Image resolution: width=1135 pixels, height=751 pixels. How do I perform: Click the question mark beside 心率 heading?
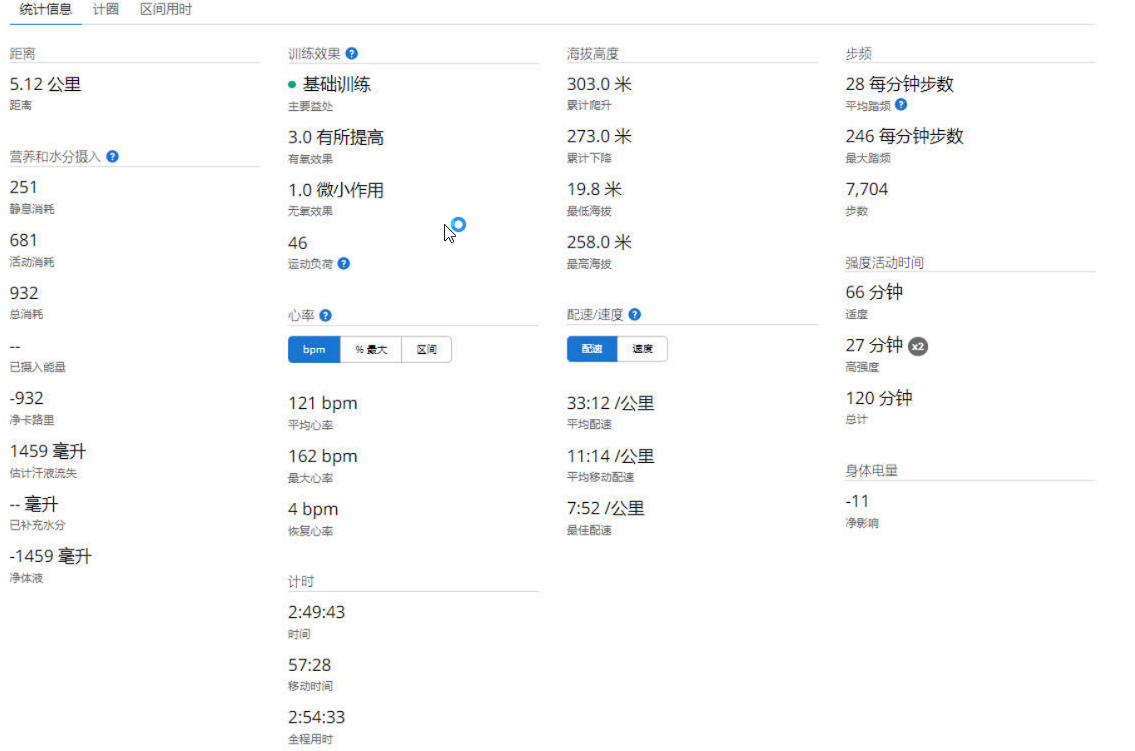pyautogui.click(x=325, y=316)
